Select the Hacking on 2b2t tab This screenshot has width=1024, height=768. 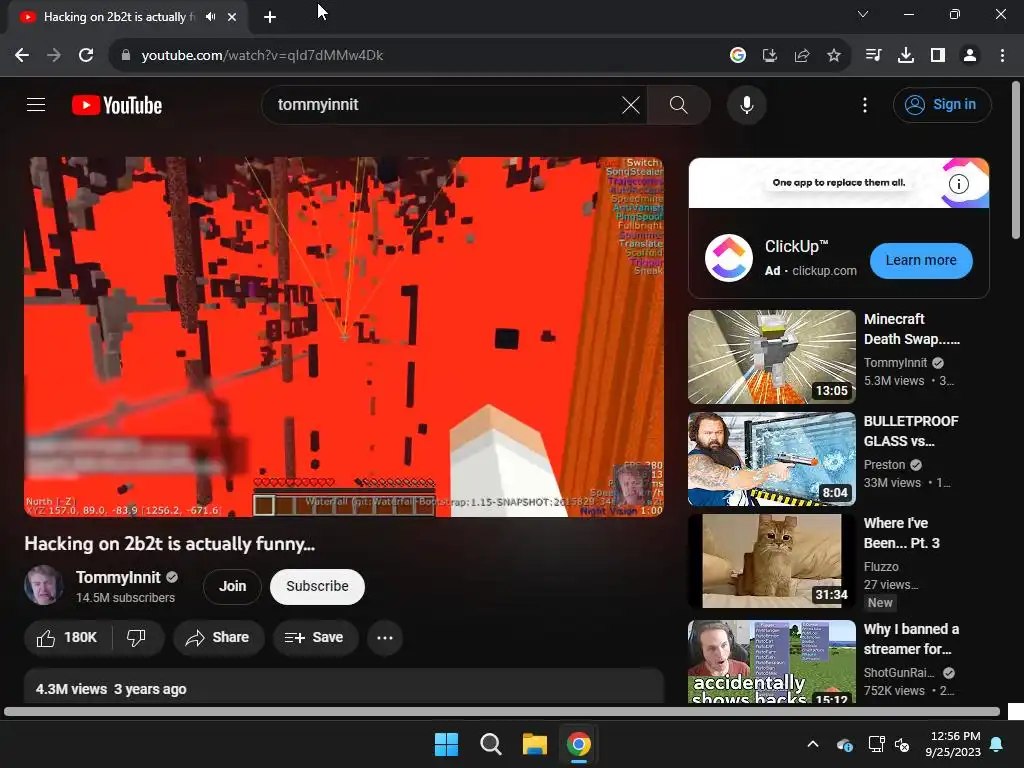click(119, 17)
